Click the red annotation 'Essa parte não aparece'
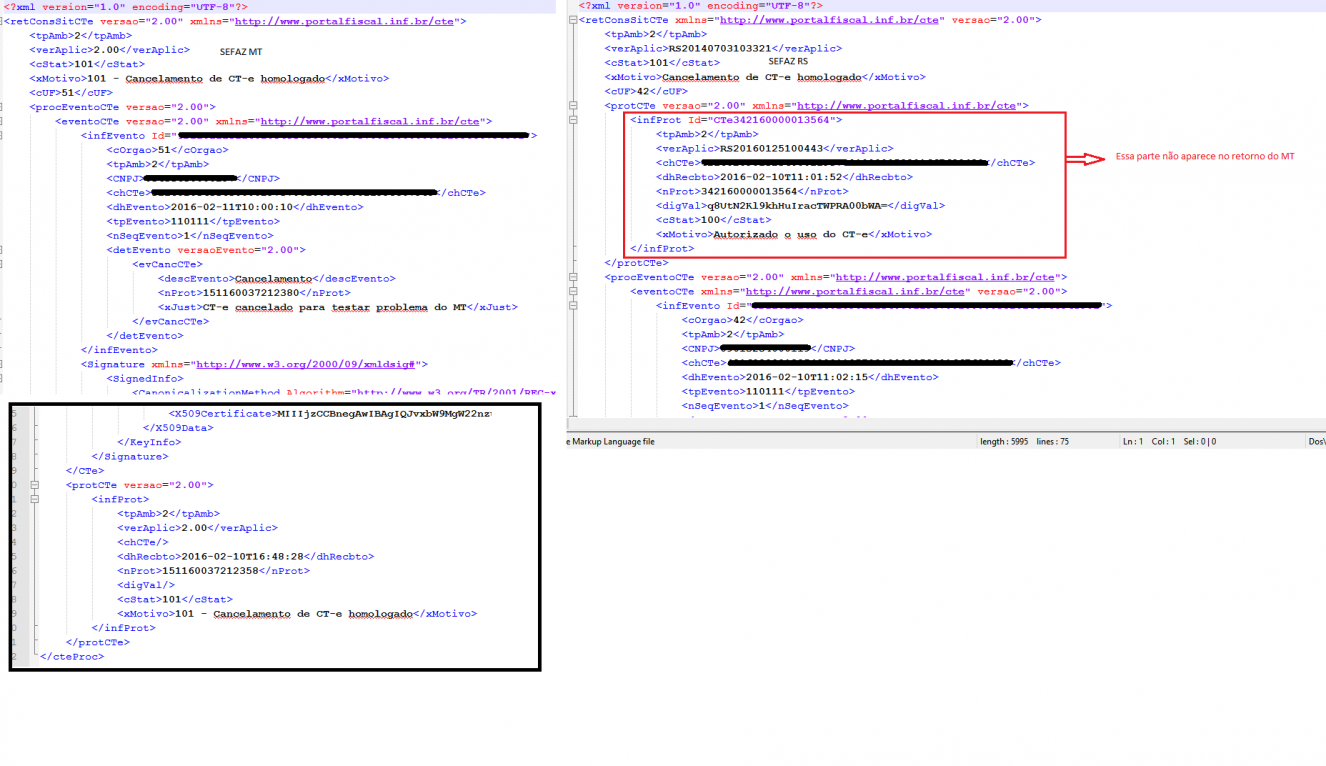The height and width of the screenshot is (766, 1326). [x=1205, y=157]
